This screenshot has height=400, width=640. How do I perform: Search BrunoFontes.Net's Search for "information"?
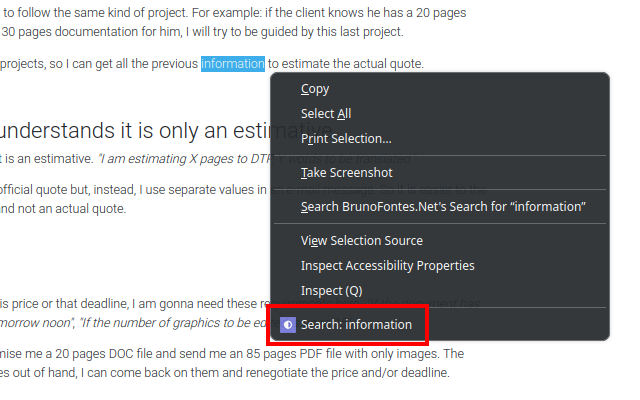click(440, 207)
